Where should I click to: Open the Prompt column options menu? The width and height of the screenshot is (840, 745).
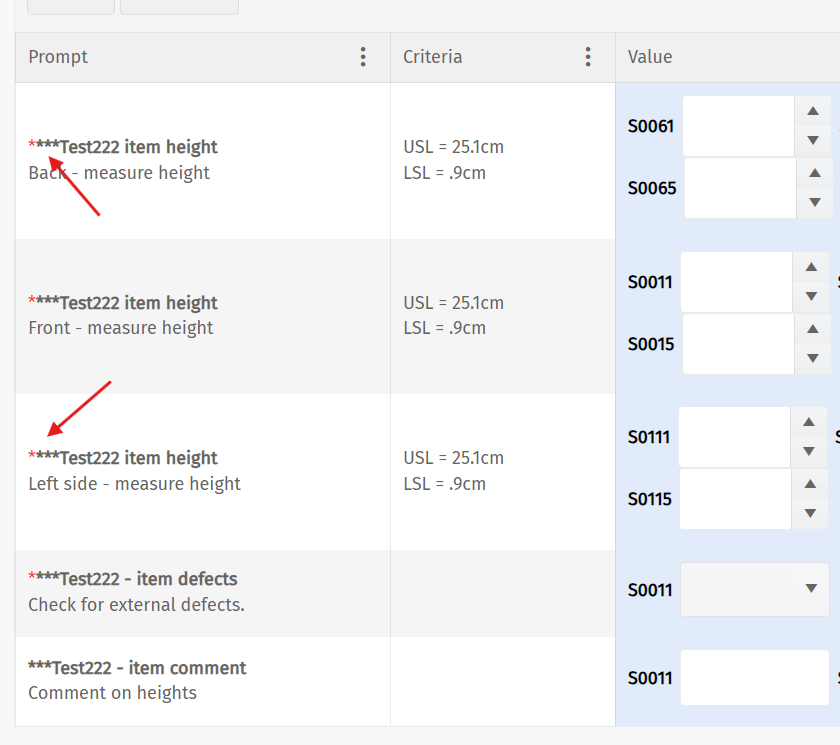[363, 57]
